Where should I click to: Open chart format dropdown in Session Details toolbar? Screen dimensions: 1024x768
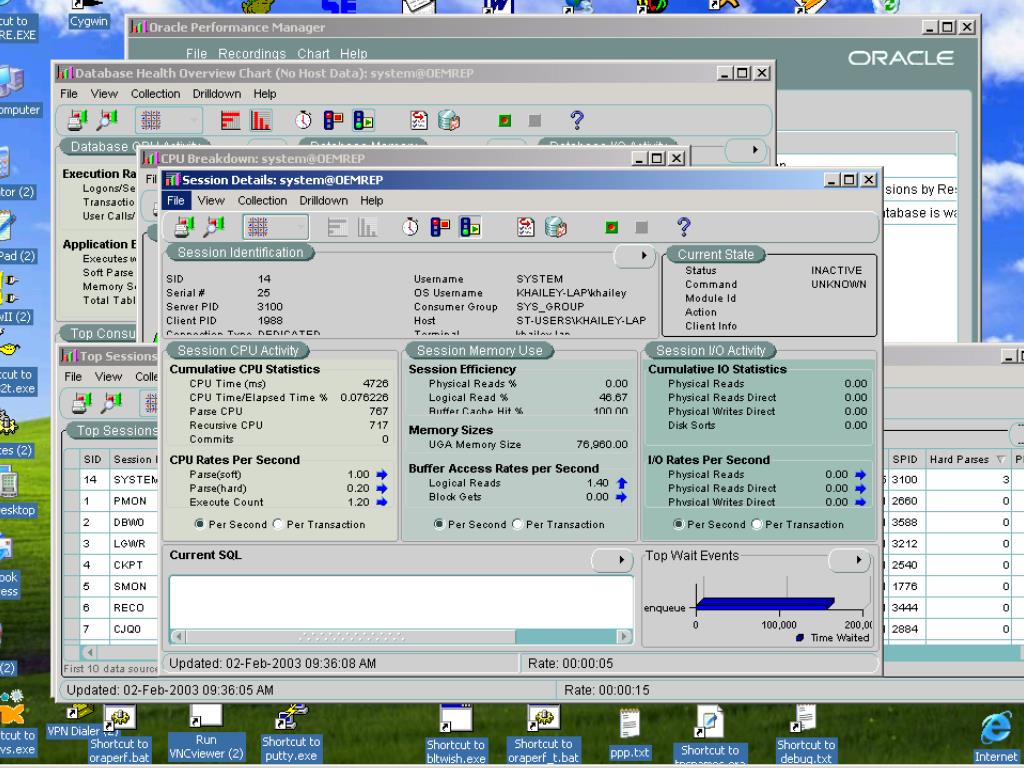275,227
